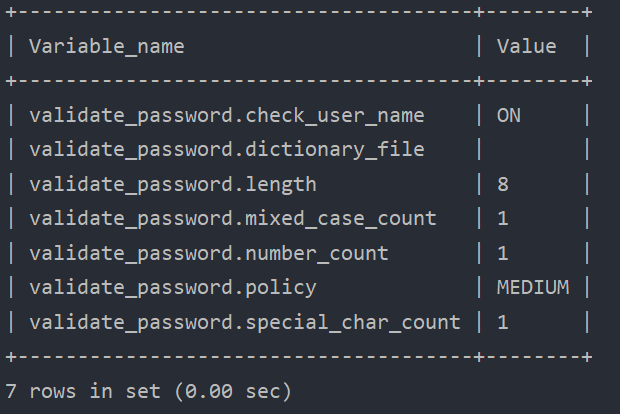Click the ON value for check_user_name
Screen dimensions: 620x414
tap(509, 115)
